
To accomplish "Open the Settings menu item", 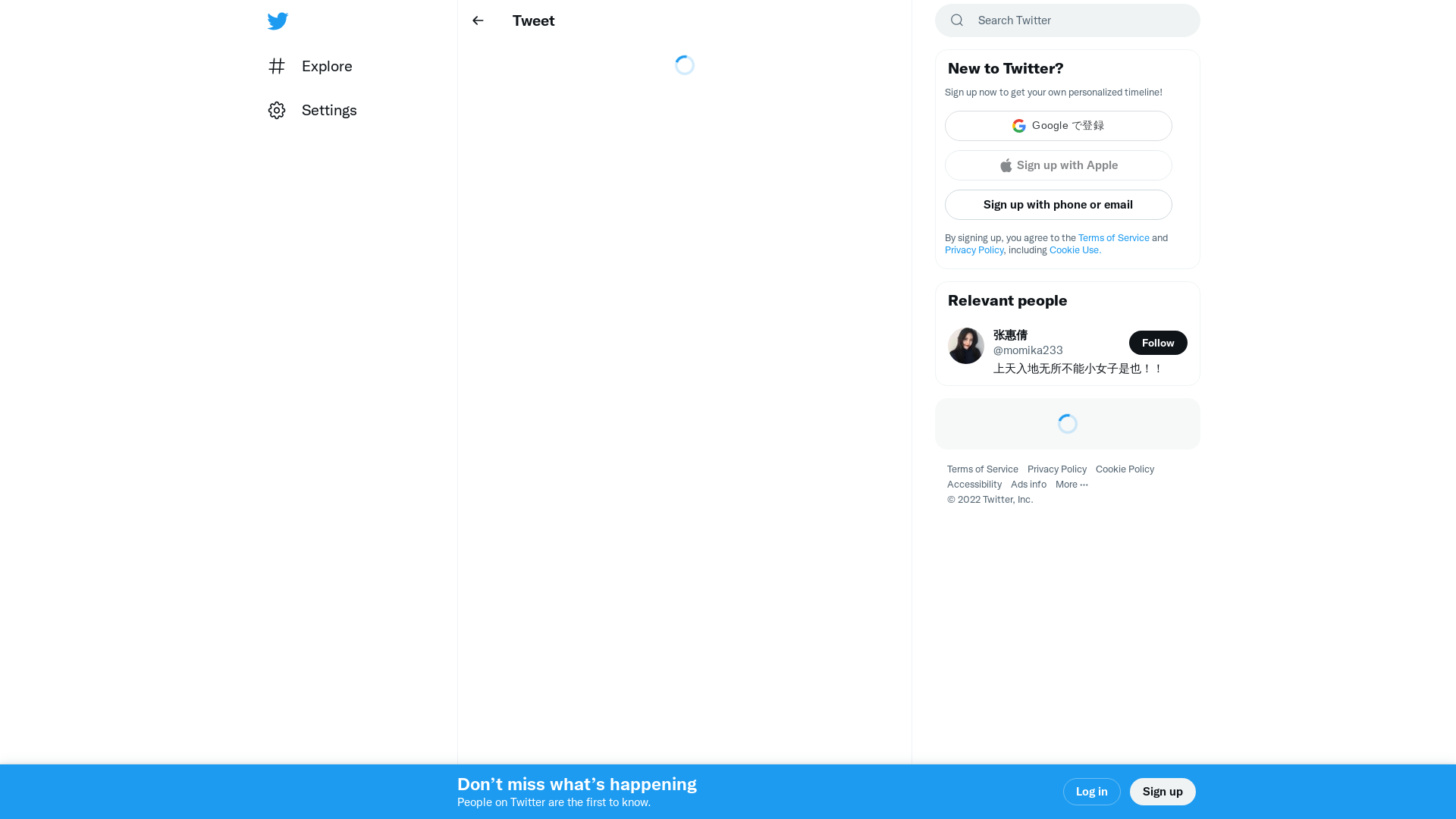I will (x=329, y=111).
